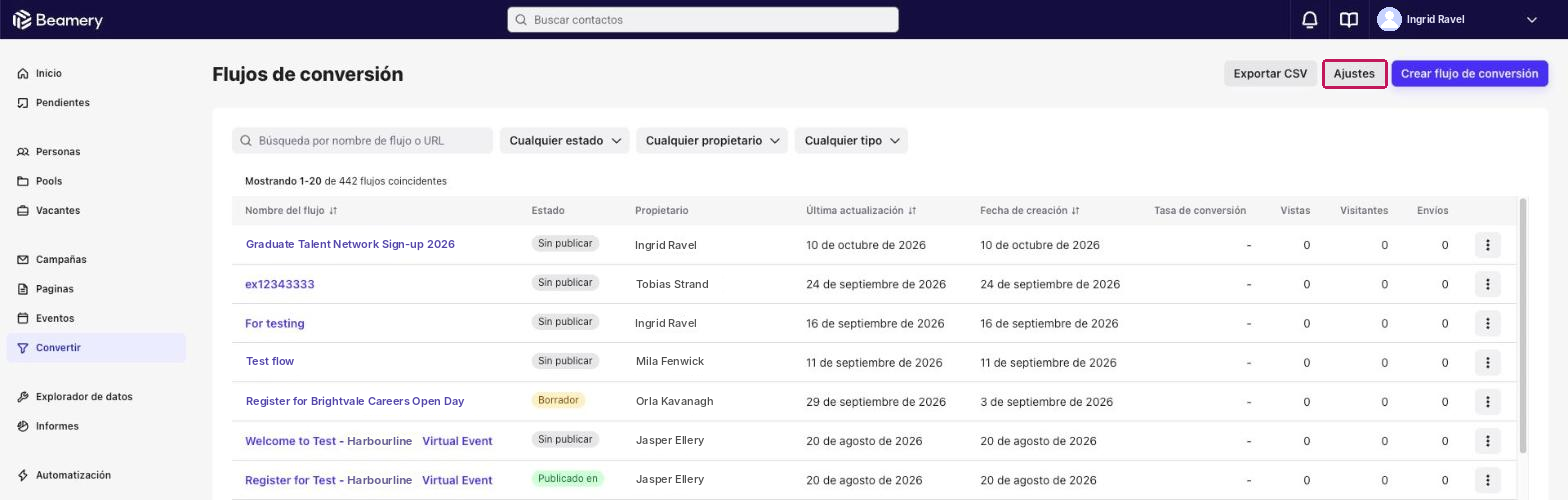1568x500 pixels.
Task: Open Explorador de datos in sidebar
Action: click(x=96, y=397)
